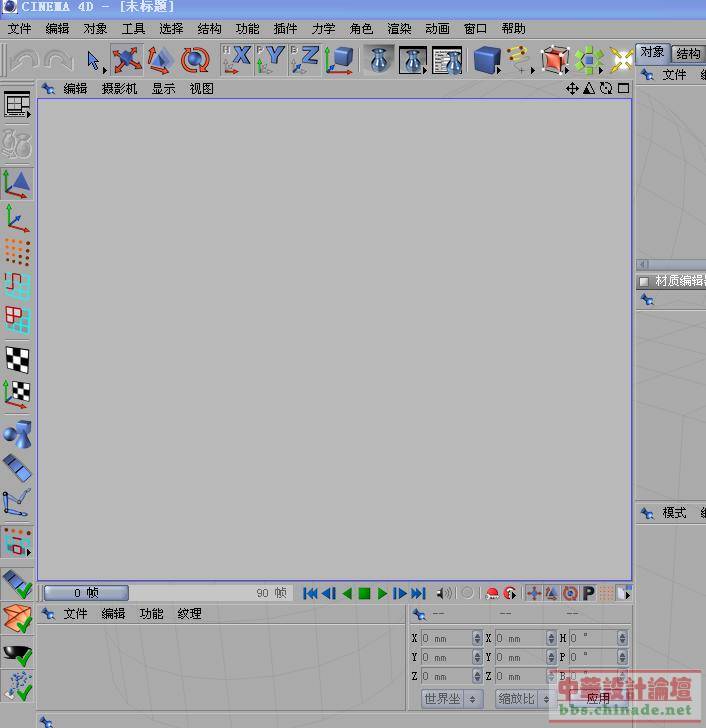This screenshot has width=706, height=728.
Task: Open the 缩放比 size mode dropdown
Action: coord(524,699)
